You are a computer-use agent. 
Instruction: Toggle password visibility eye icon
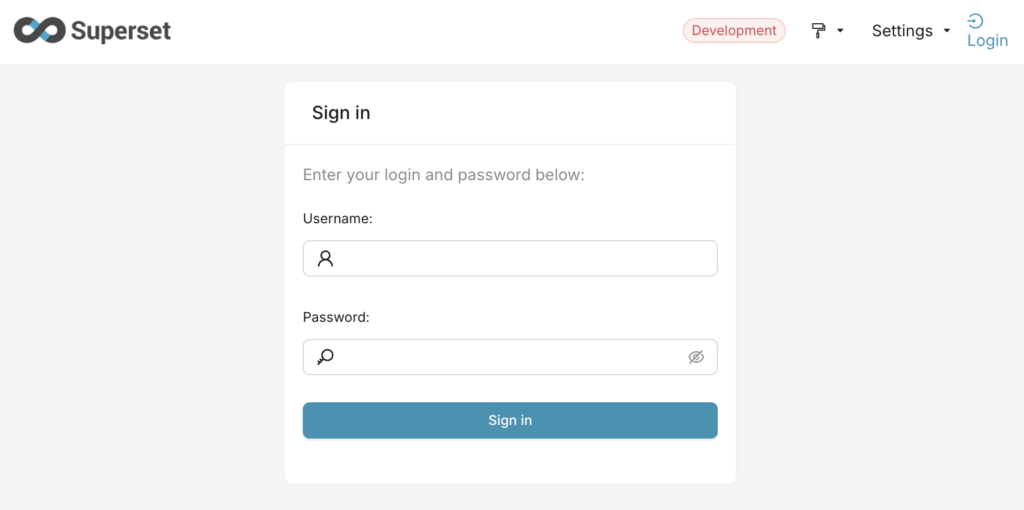point(696,357)
